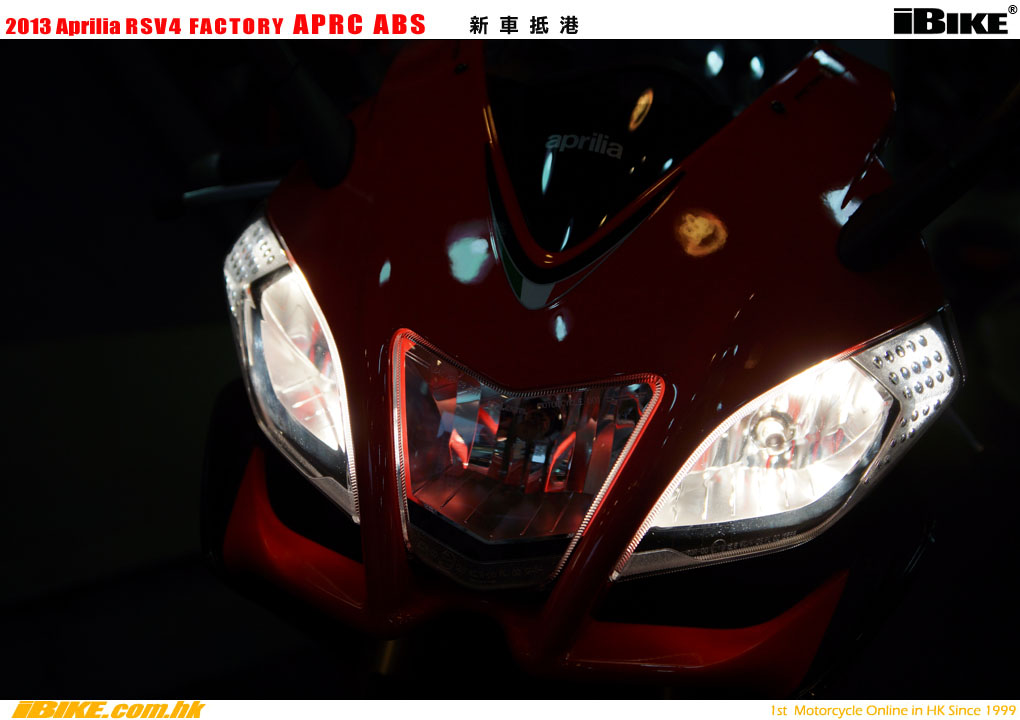Click the word "FACTORY" in the title
The height and width of the screenshot is (720, 1020).
236,26
